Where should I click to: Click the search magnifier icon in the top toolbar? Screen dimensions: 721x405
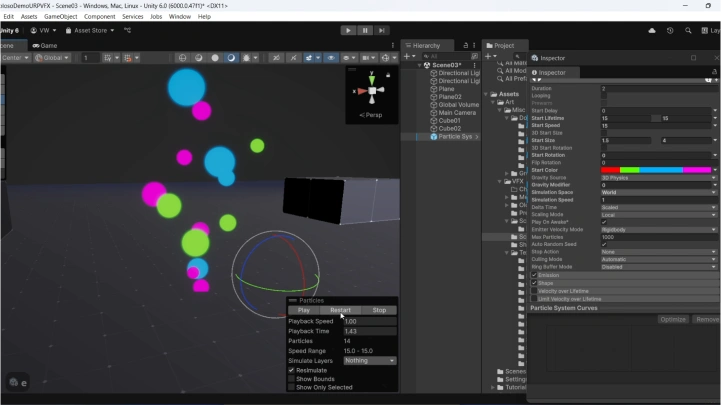coord(688,30)
